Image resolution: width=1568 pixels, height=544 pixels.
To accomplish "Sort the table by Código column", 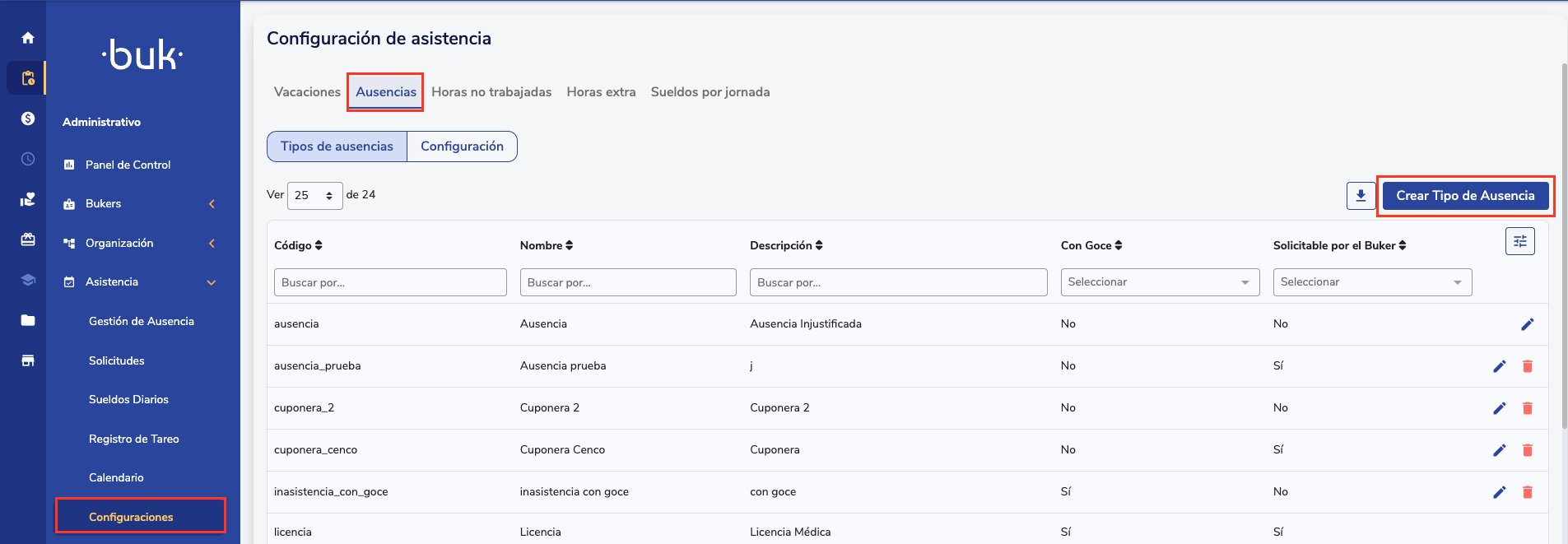I will [298, 245].
